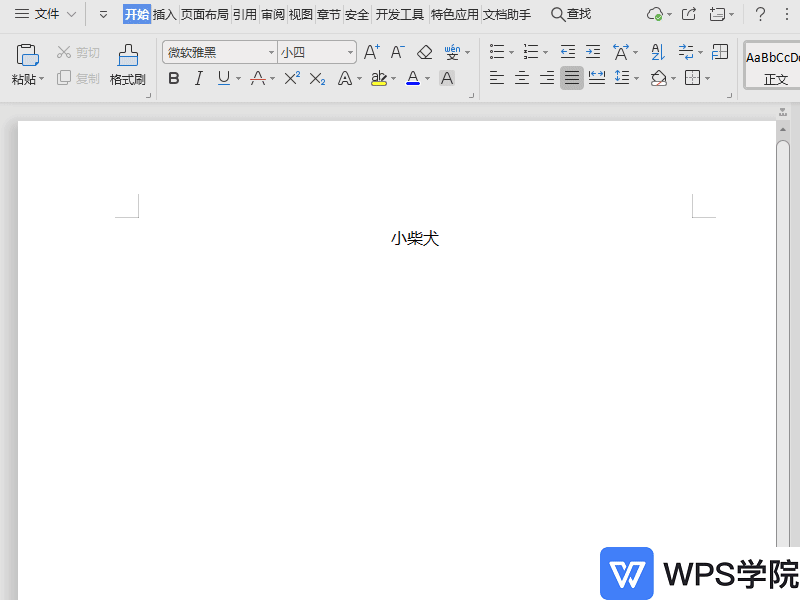Pick a font color with the blue A
800x600 pixels.
[413, 78]
